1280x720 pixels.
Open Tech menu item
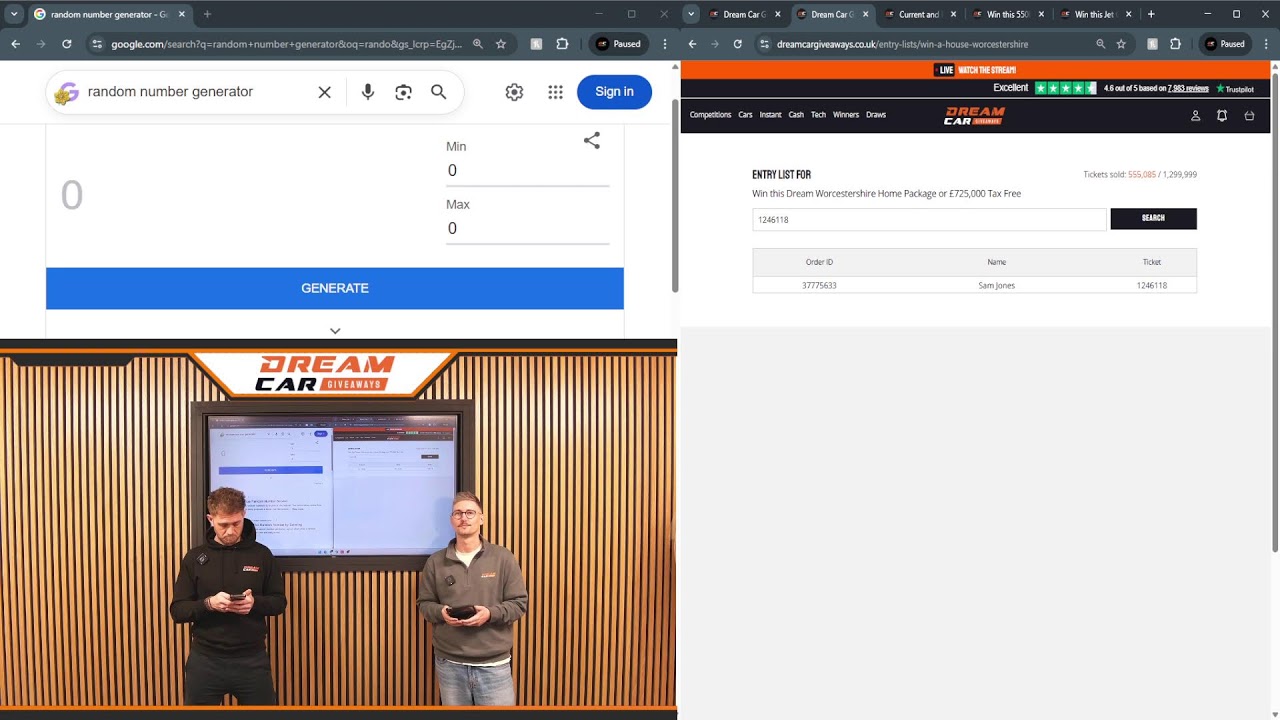click(818, 115)
